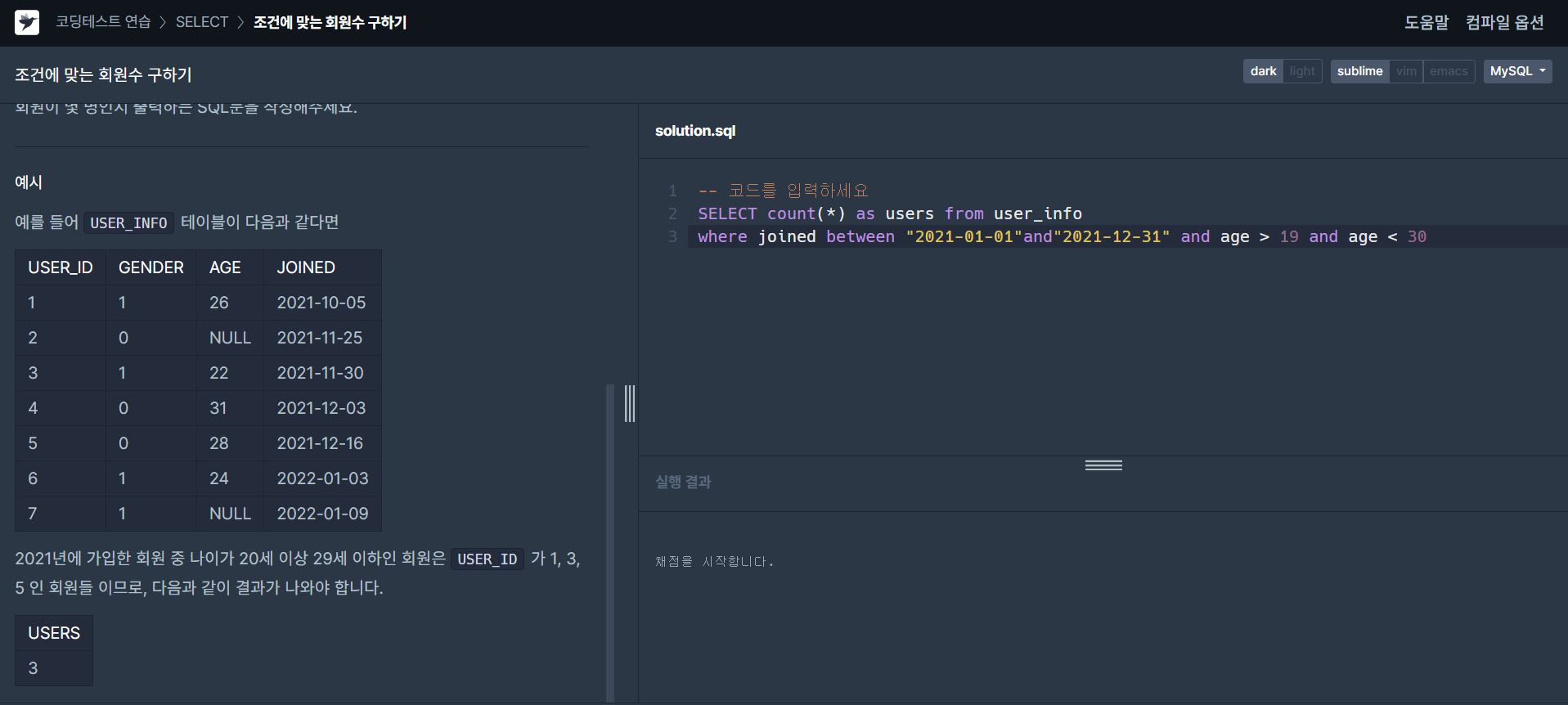Select the solution.sql file tab
This screenshot has width=1568, height=705.
(x=695, y=131)
